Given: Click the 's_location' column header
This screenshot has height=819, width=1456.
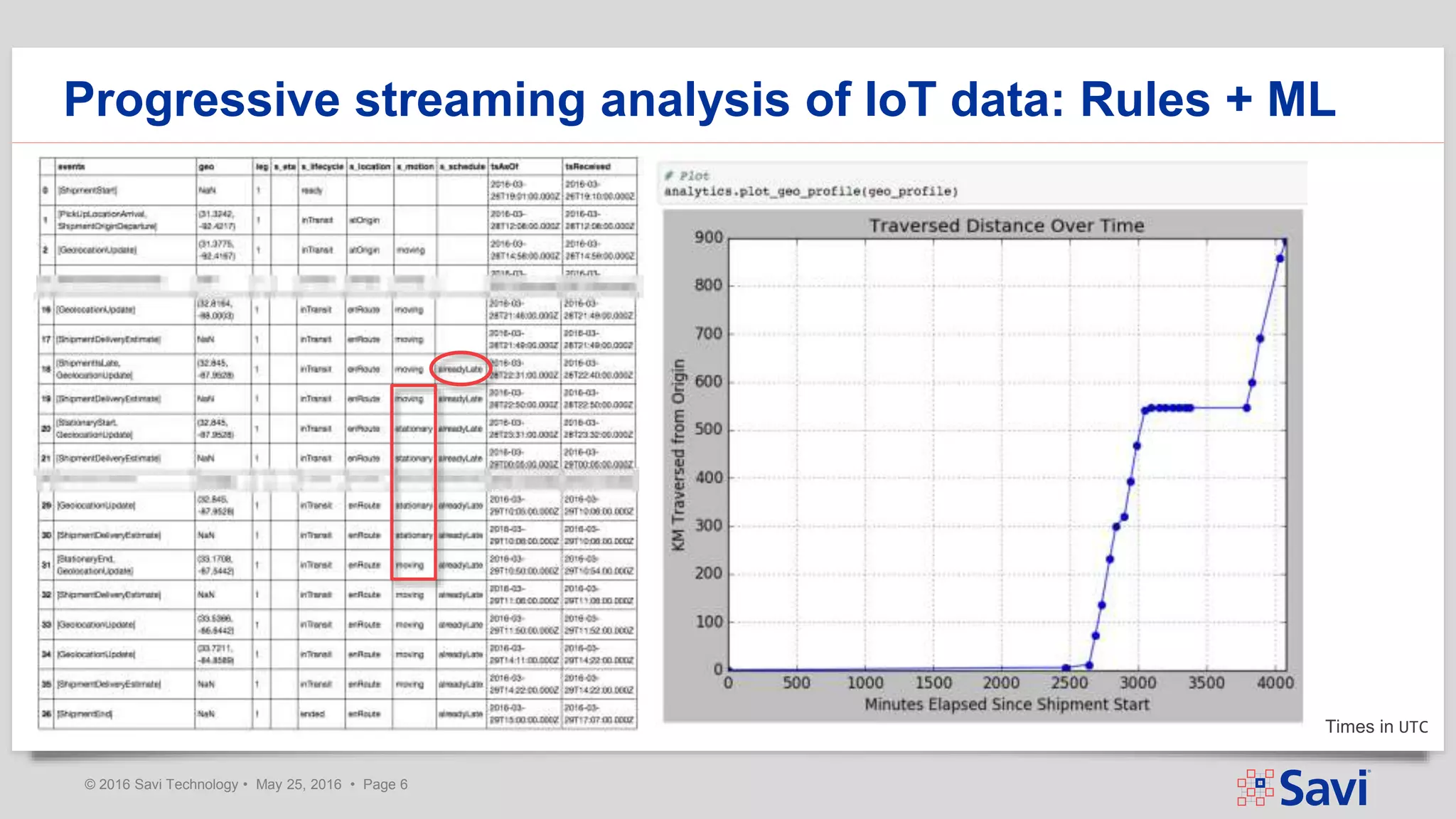Looking at the screenshot, I should 370,166.
